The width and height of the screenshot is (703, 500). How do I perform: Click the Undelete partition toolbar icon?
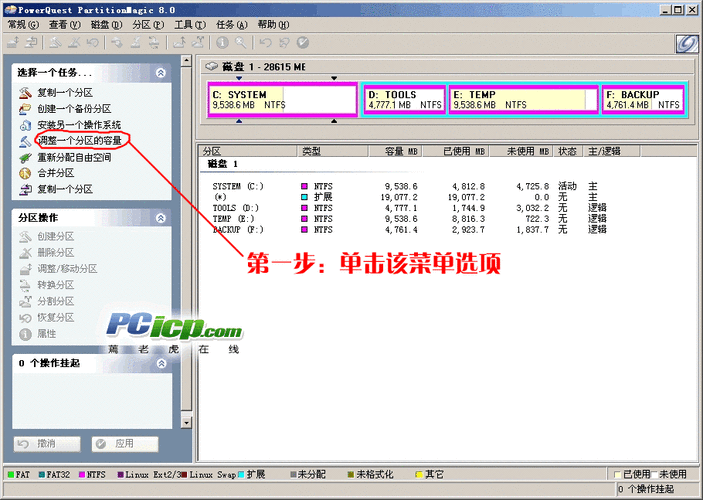(x=93, y=43)
